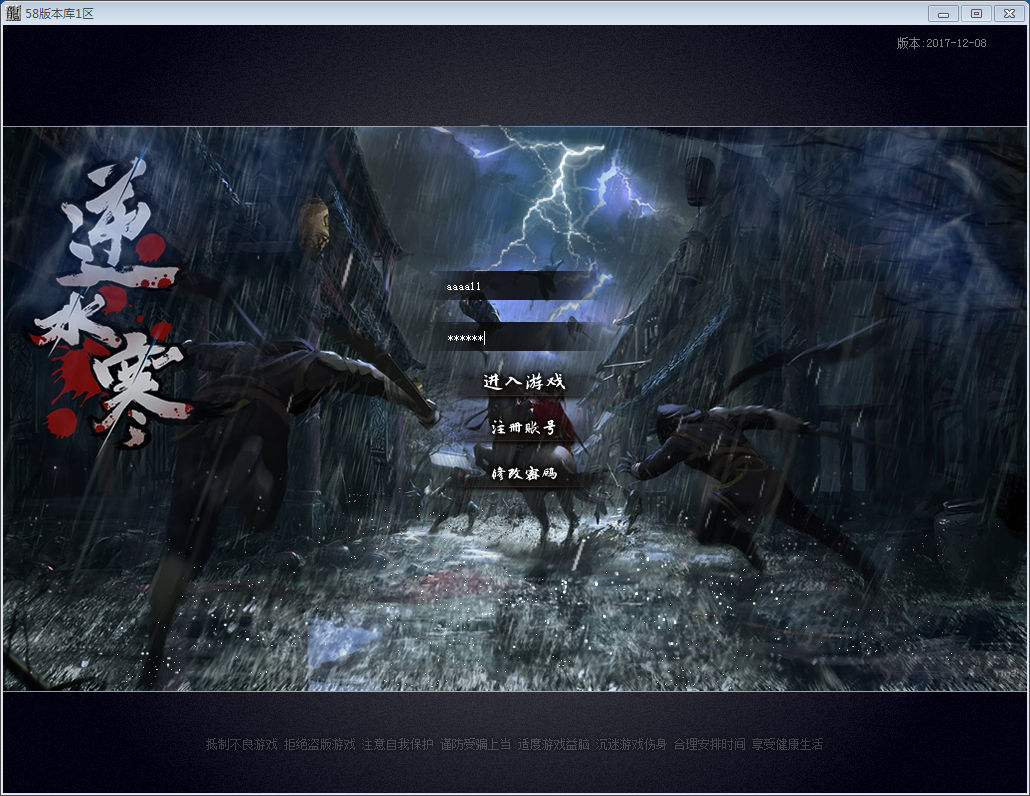Screen dimensions: 1030x796
Task: Minimize the 58版本库1区 window
Action: (x=943, y=13)
